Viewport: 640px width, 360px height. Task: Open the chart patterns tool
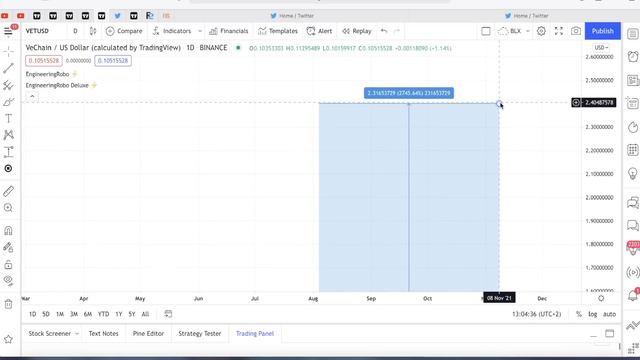tap(8, 135)
